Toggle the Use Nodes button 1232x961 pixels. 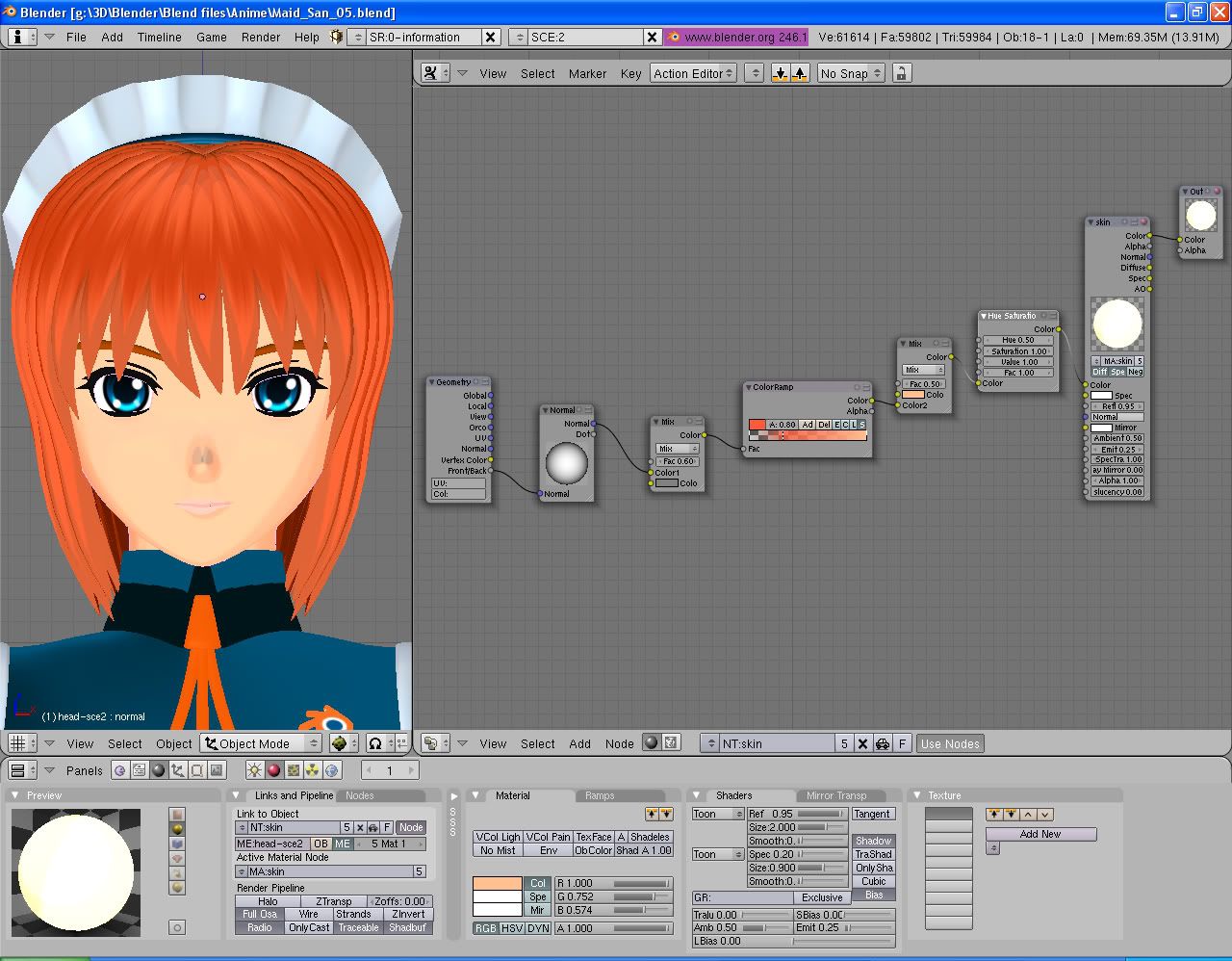[950, 743]
